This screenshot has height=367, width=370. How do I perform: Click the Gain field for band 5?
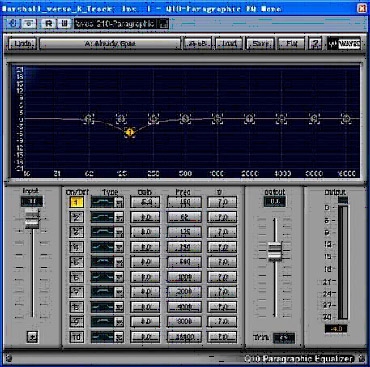pyautogui.click(x=145, y=262)
